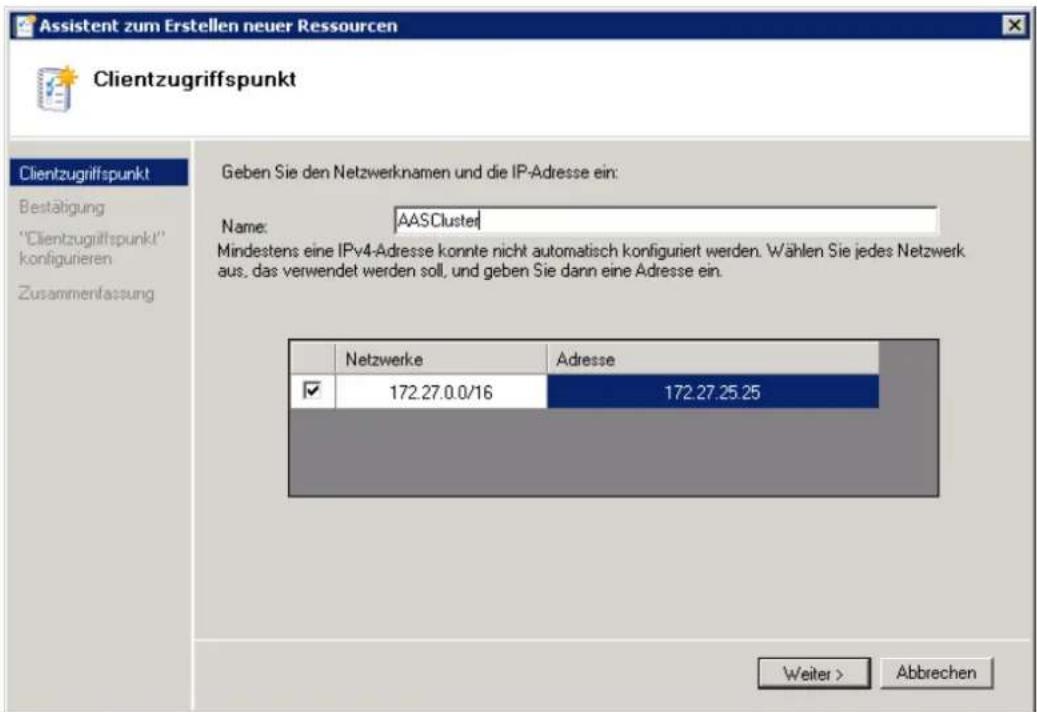1037x712 pixels.
Task: Select the address cell 172.27.25.25
Action: click(x=713, y=392)
